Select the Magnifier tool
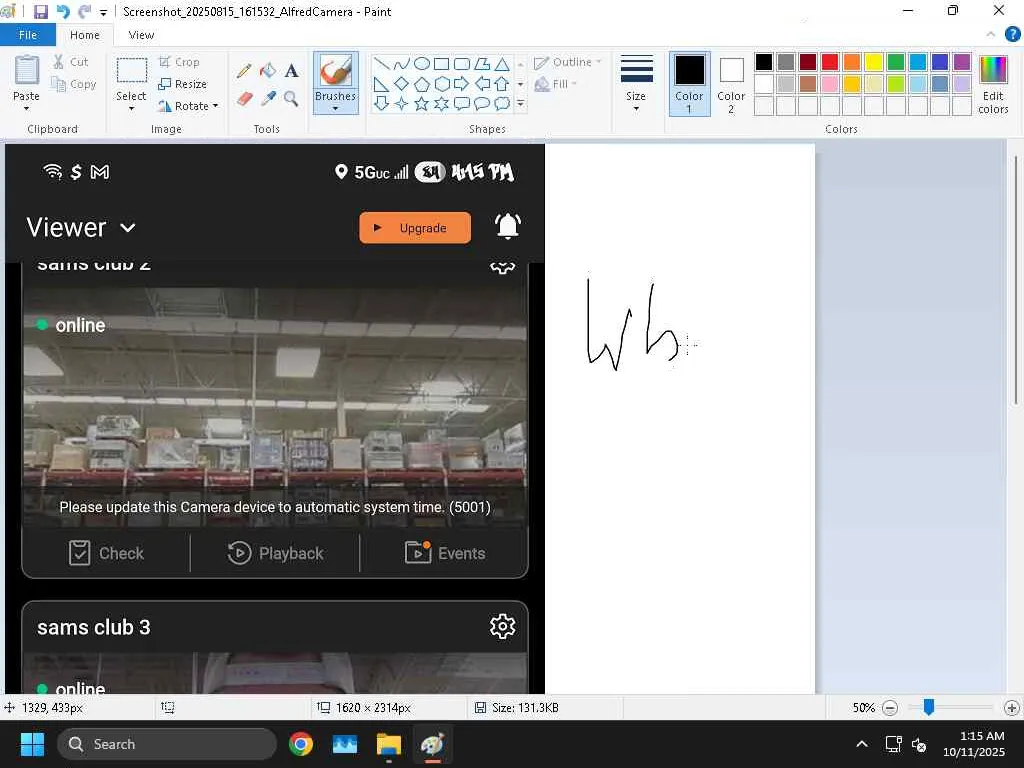The image size is (1024, 768). pos(291,99)
